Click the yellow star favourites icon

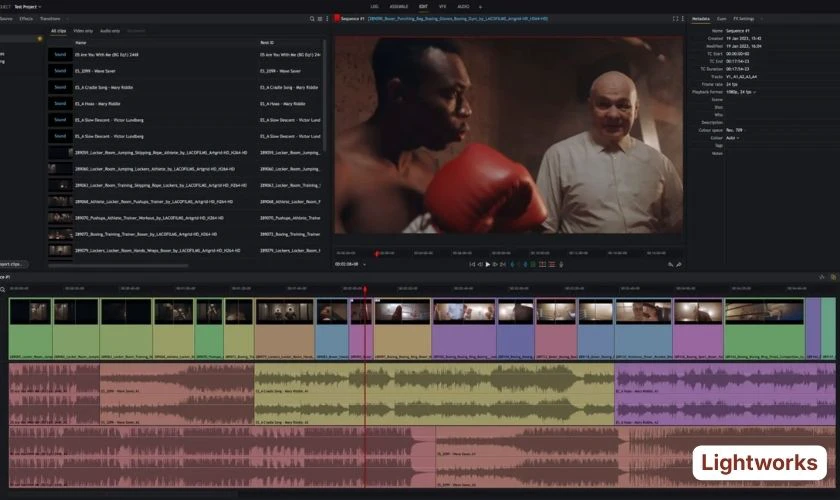[40, 39]
